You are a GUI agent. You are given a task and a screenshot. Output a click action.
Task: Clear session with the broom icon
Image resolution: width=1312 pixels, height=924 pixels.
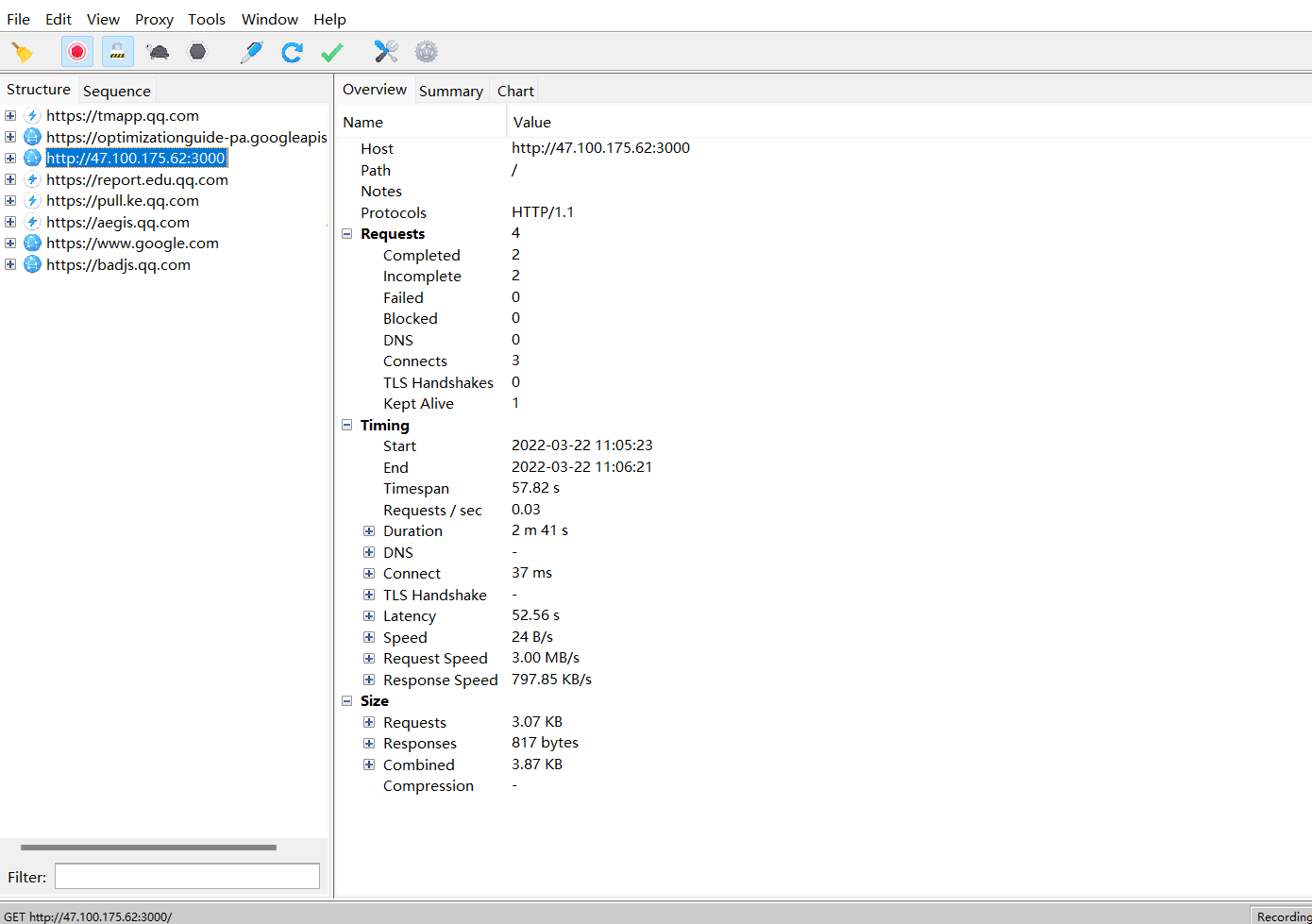(x=22, y=52)
